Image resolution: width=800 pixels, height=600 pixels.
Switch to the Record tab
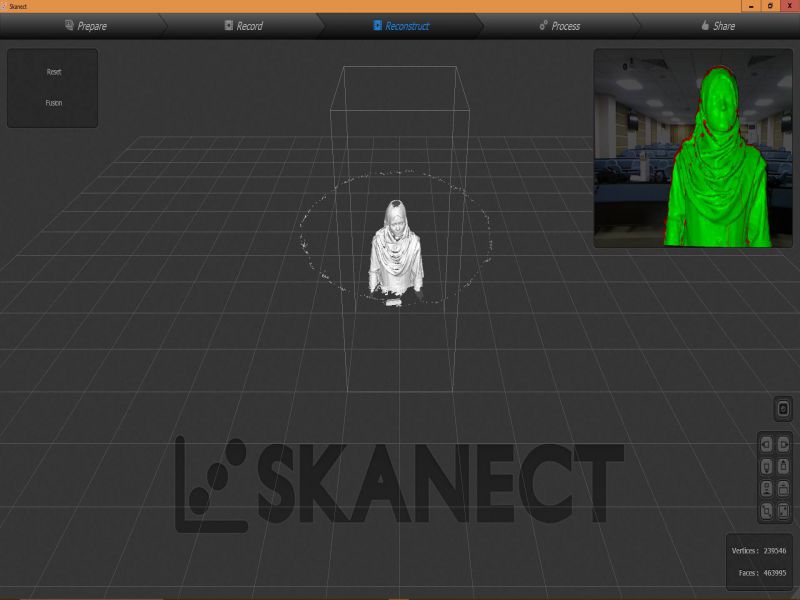click(244, 26)
